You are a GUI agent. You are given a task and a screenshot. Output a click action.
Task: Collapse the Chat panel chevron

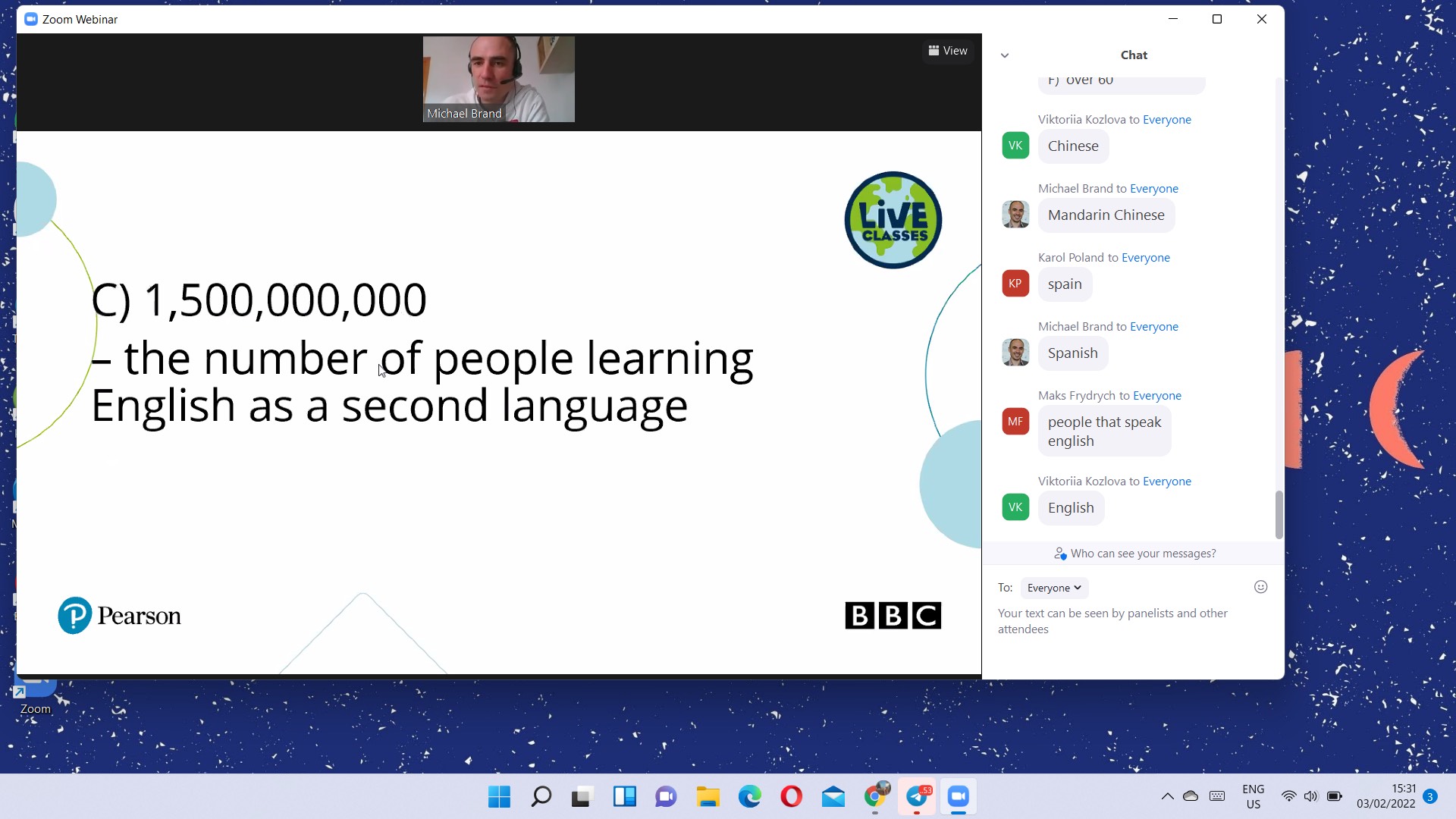(x=1005, y=55)
